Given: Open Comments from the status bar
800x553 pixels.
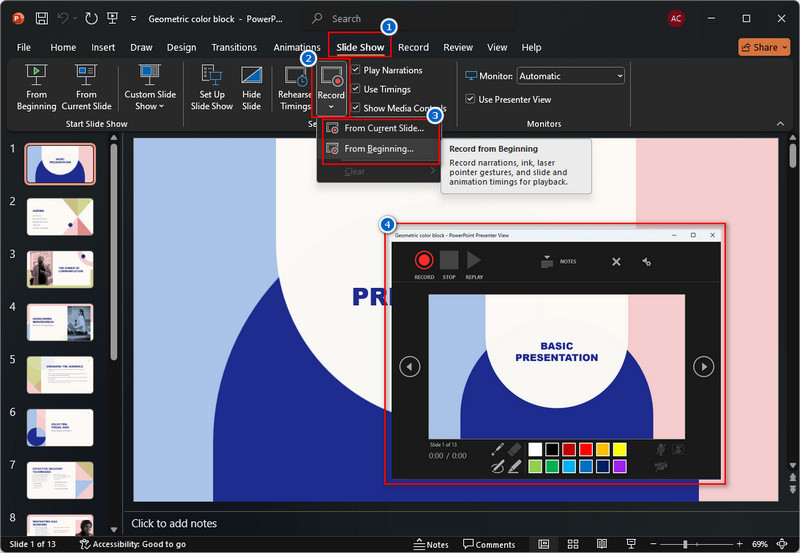Looking at the screenshot, I should tap(489, 544).
